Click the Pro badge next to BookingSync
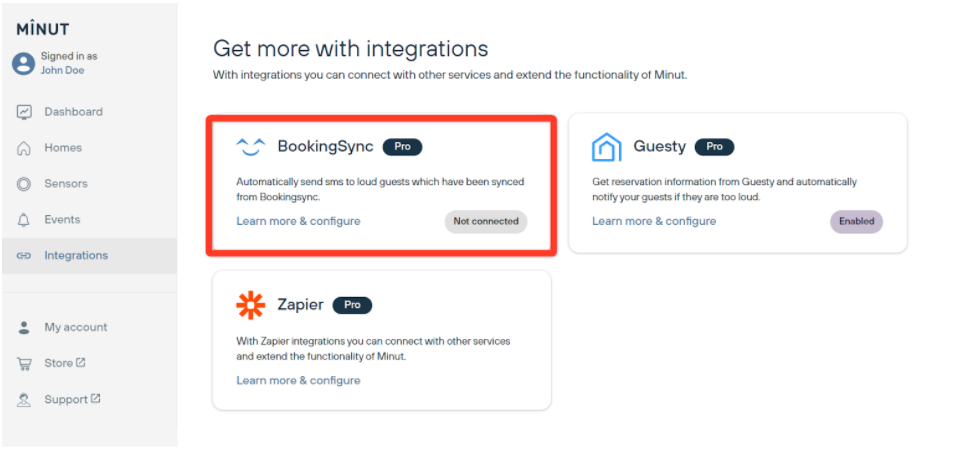Screen dimensions: 955x453 [402, 147]
